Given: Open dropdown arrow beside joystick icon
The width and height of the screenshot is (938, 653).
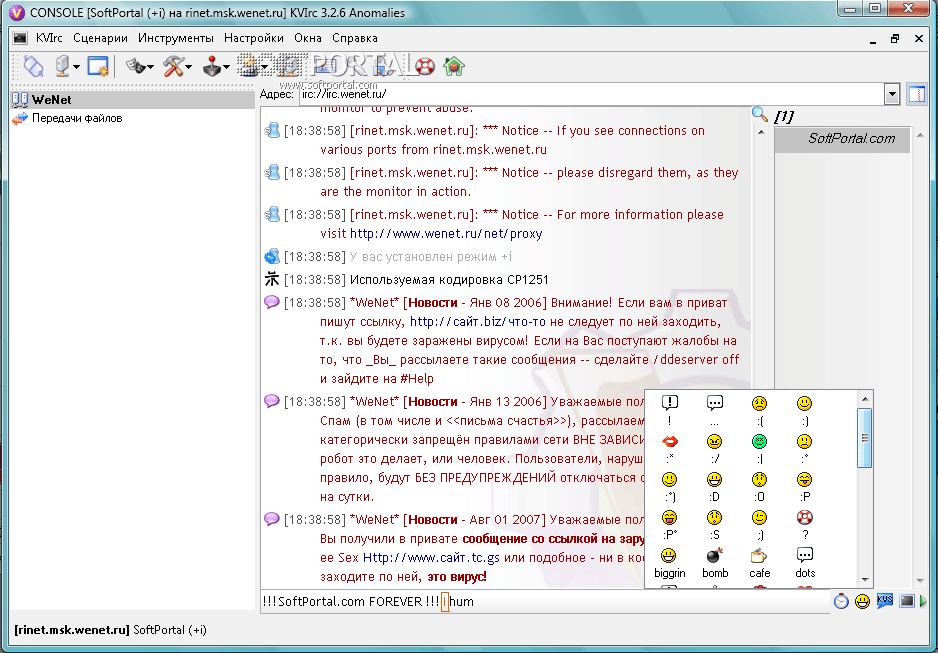Looking at the screenshot, I should (x=226, y=67).
